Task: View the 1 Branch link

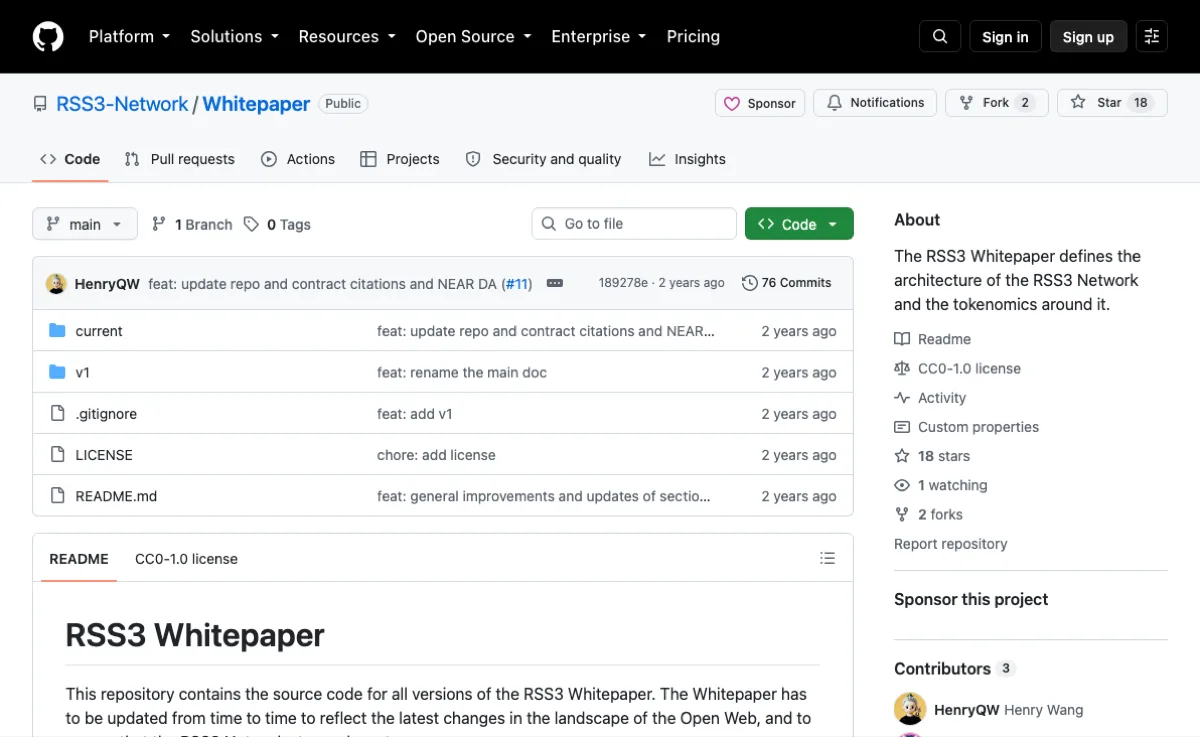Action: click(x=192, y=224)
